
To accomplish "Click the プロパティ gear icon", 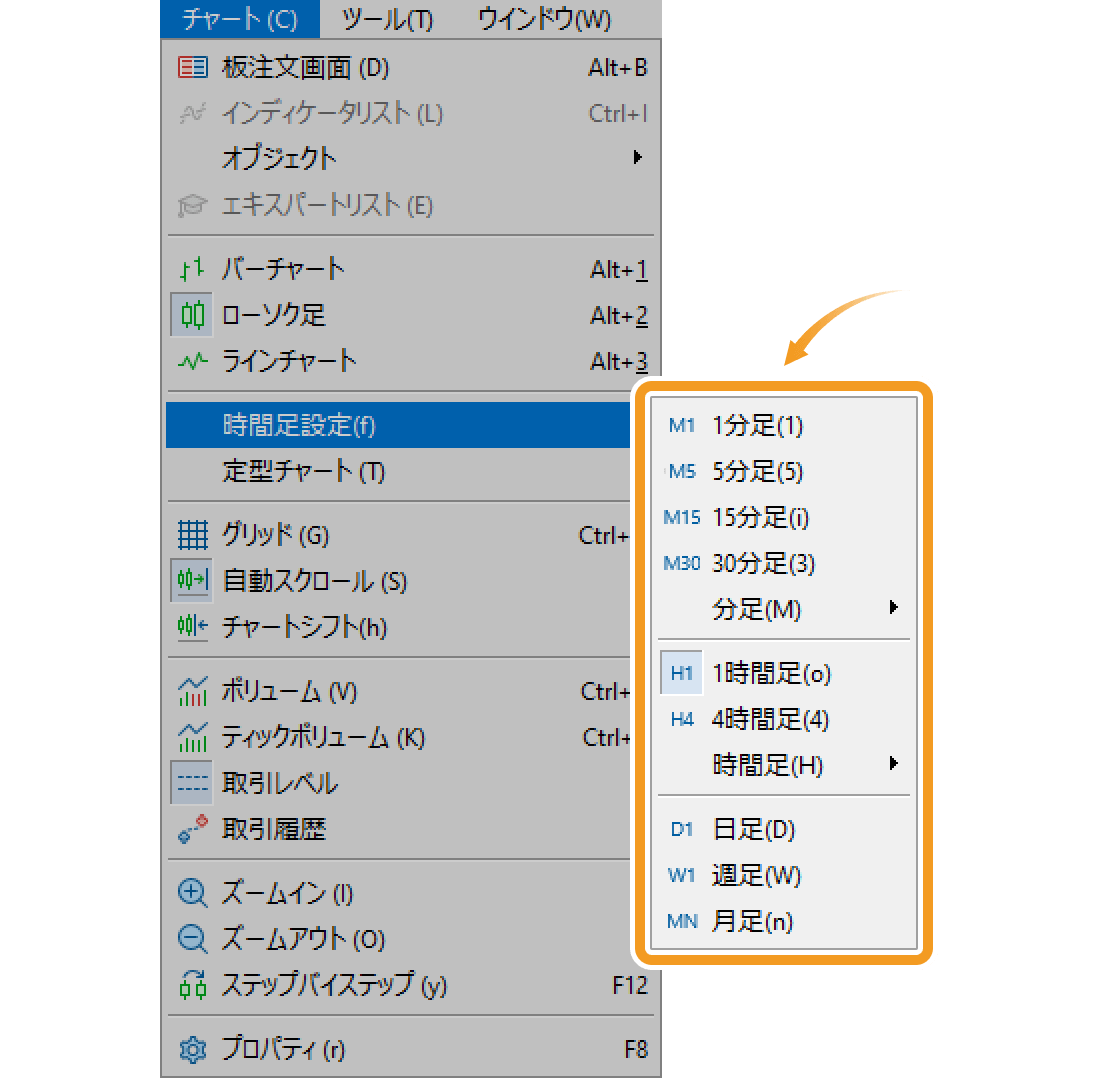I will point(192,1049).
